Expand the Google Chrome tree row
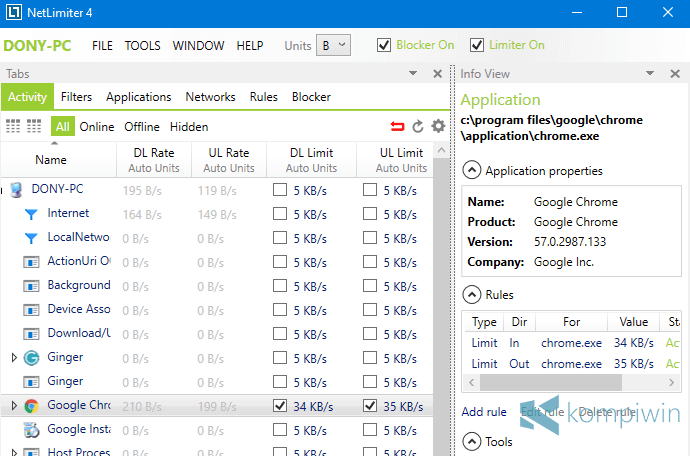Image resolution: width=690 pixels, height=456 pixels. coord(14,405)
